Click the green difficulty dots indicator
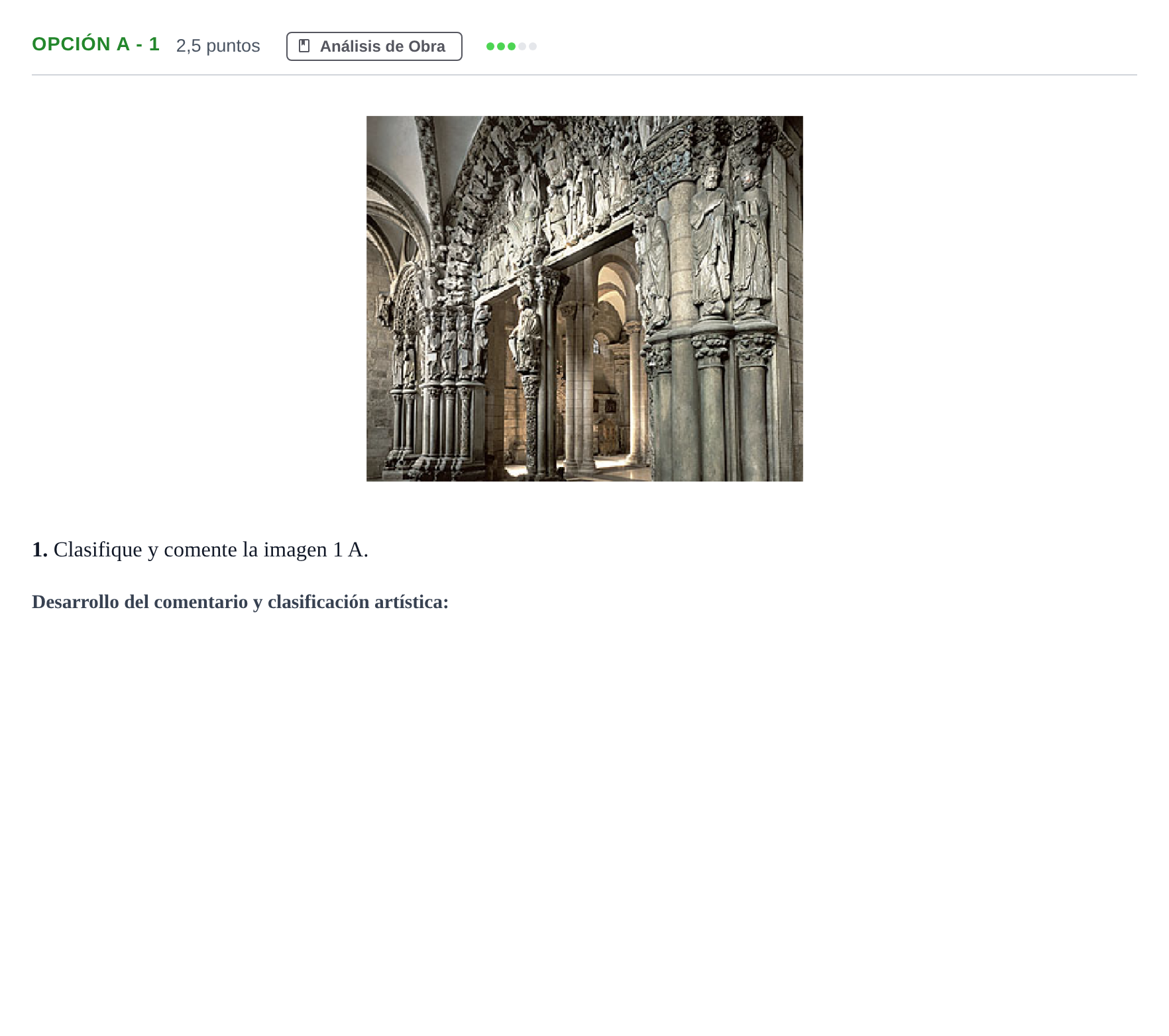Screen dimensions: 1169x1036 coord(511,46)
